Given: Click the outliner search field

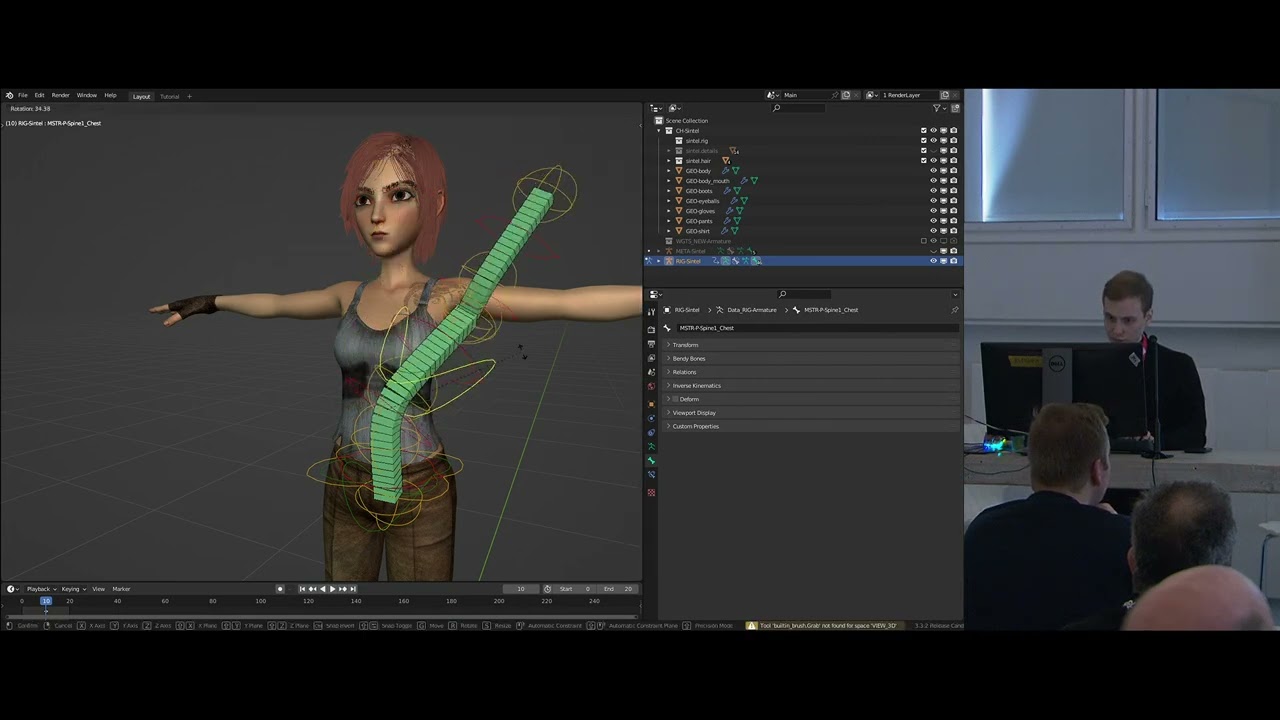Looking at the screenshot, I should pos(799,108).
